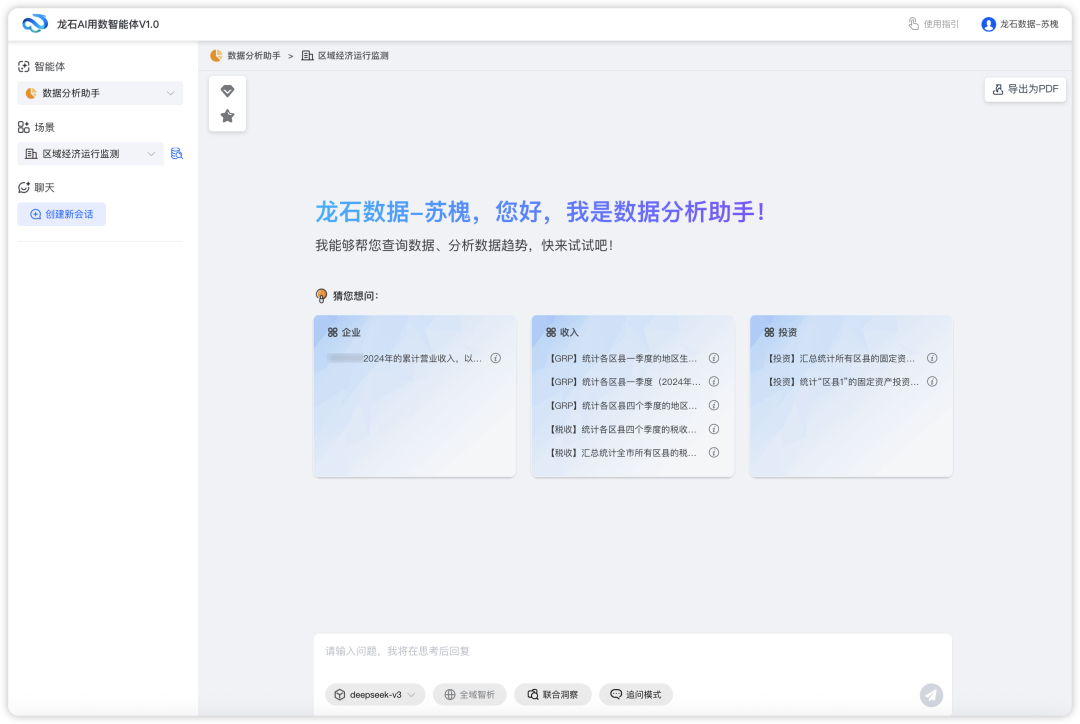Click the send message paper plane icon

coord(931,695)
